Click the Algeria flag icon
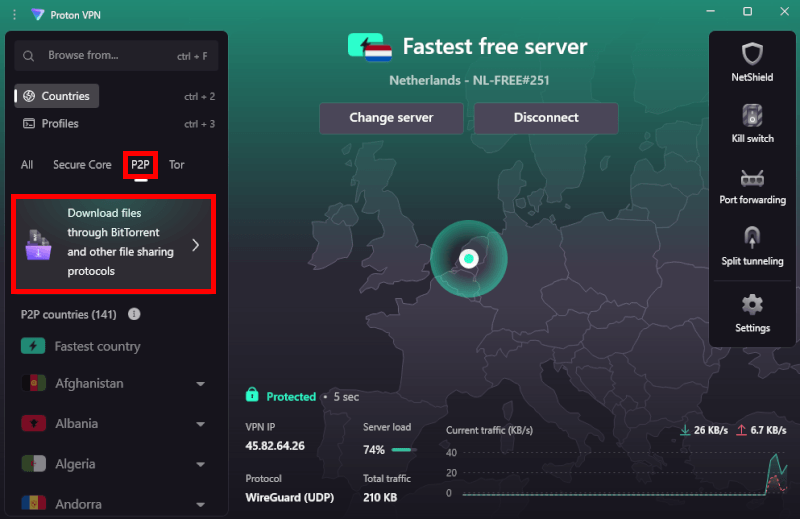800x519 pixels. click(x=34, y=463)
